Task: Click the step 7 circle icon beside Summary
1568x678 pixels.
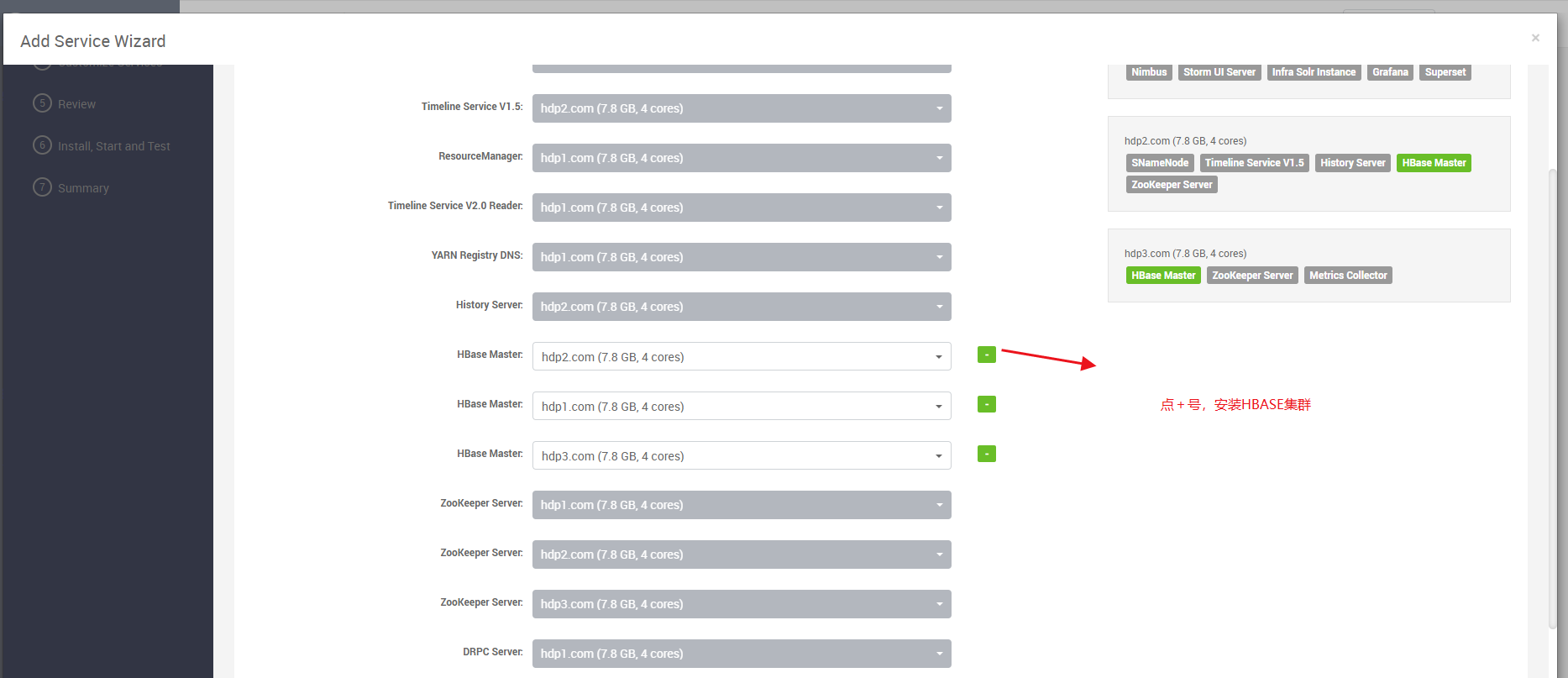Action: click(42, 187)
